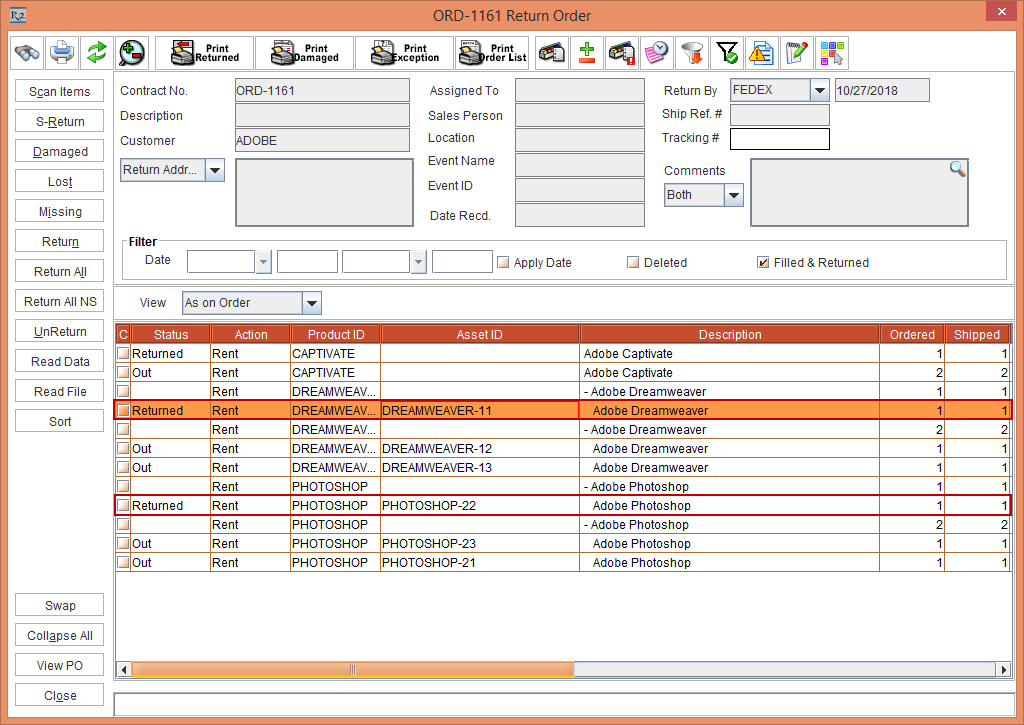Screen dimensions: 1024x725
Task: Click the binoculars search icon
Action: 27,52
